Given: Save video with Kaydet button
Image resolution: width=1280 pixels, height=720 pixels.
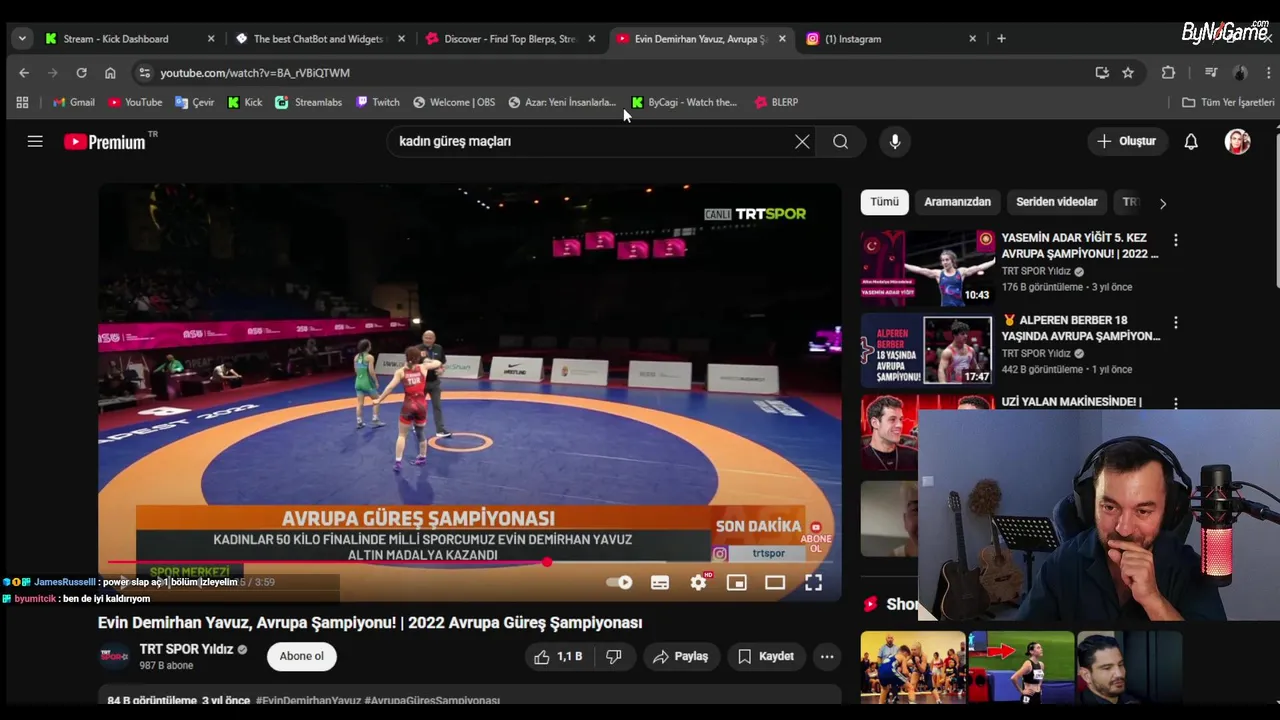Looking at the screenshot, I should (x=766, y=656).
